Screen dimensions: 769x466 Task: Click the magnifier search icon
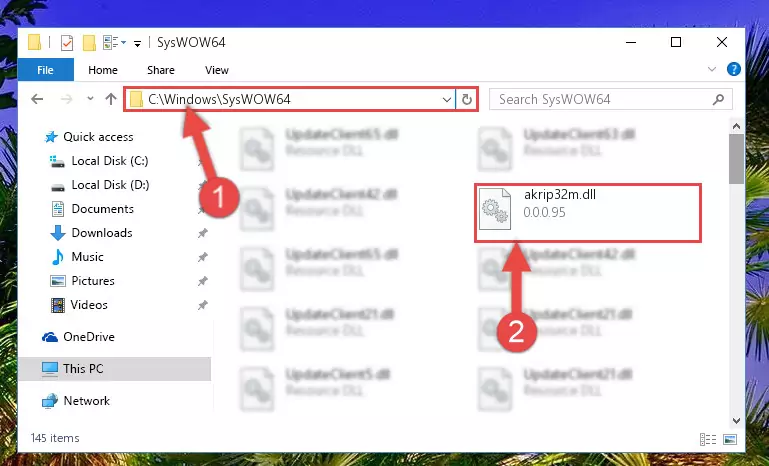tap(718, 100)
